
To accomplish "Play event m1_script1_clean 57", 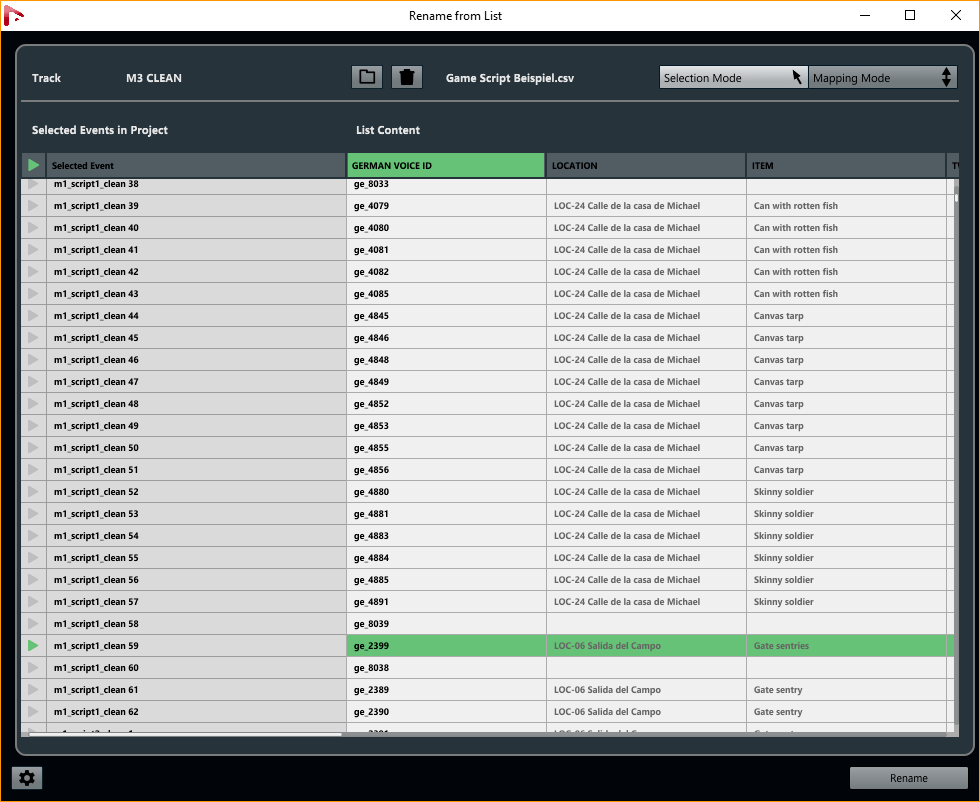I will [x=34, y=601].
